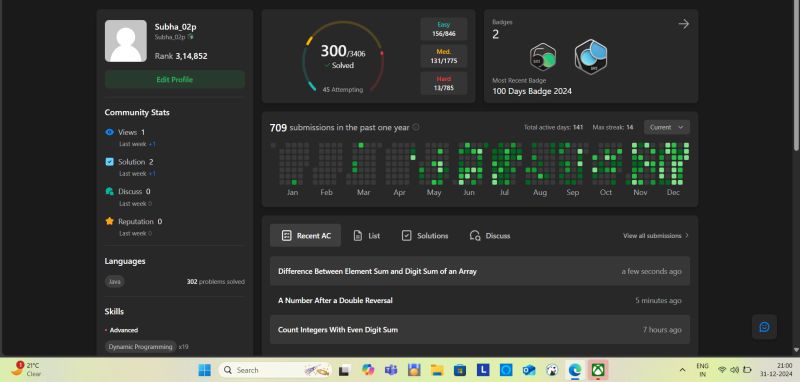This screenshot has height=382, width=800.
Task: Click the Views eye icon
Action: pyautogui.click(x=109, y=132)
